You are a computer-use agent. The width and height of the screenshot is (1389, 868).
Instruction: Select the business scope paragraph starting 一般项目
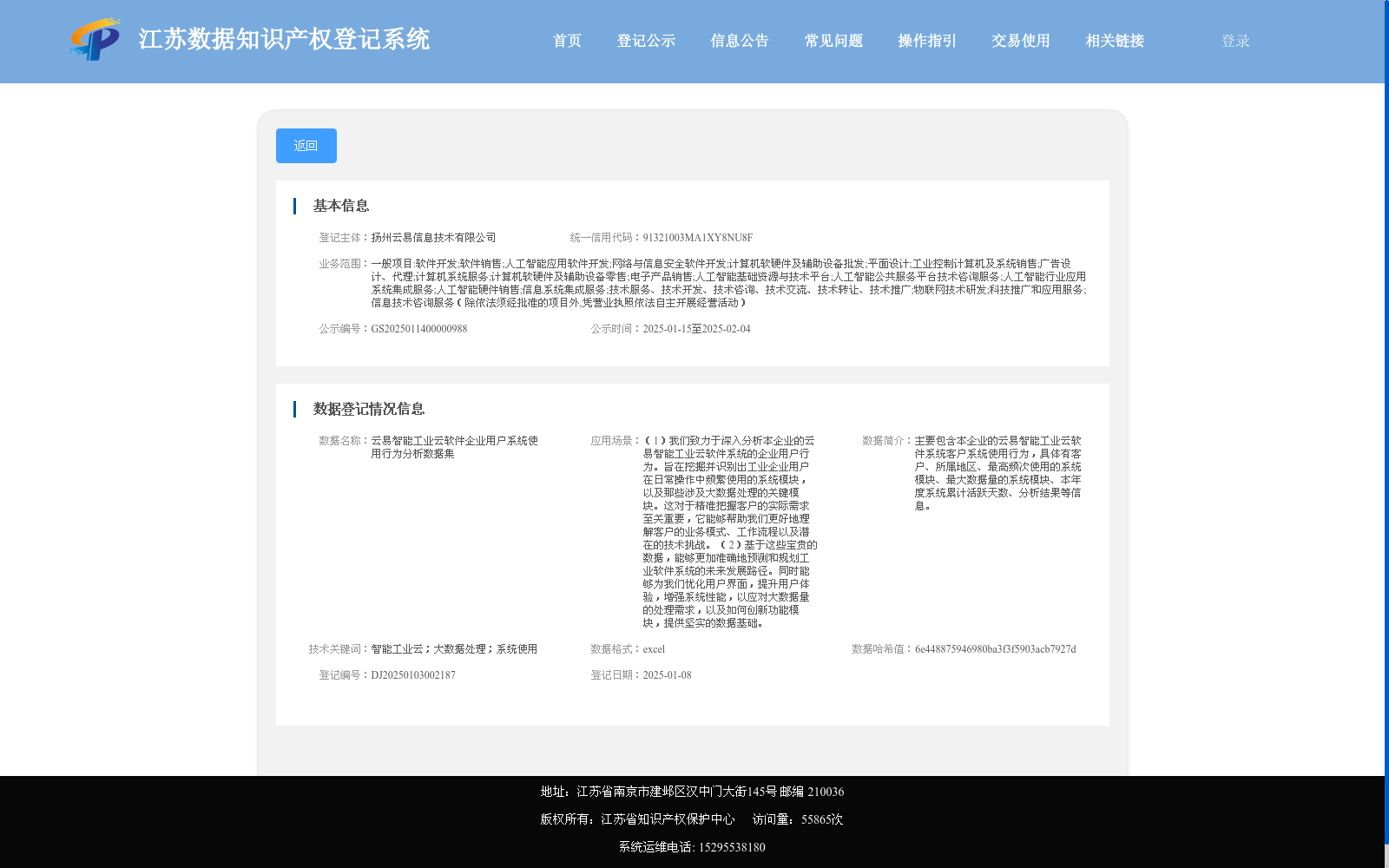point(728,283)
